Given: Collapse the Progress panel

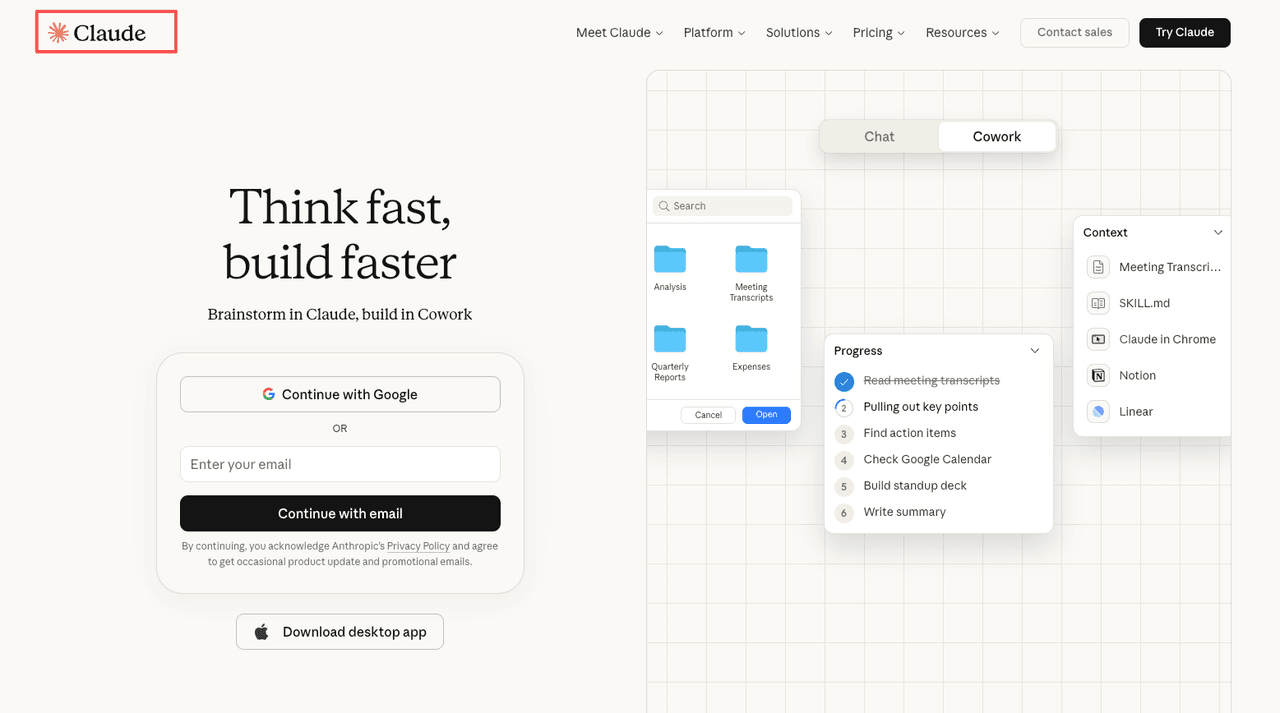Looking at the screenshot, I should click(1035, 350).
